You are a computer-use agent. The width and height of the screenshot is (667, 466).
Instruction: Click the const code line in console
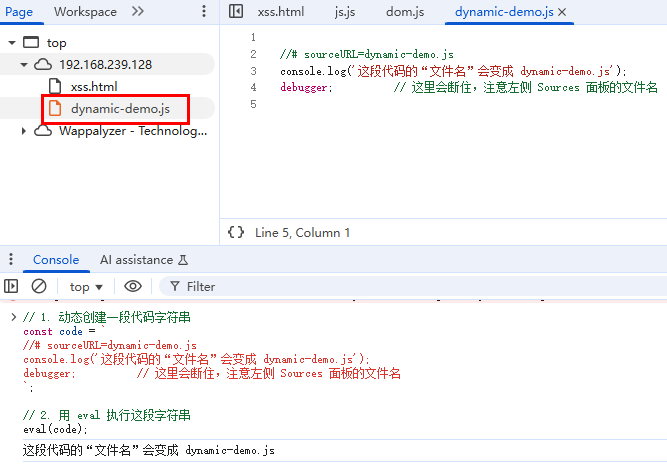point(64,331)
